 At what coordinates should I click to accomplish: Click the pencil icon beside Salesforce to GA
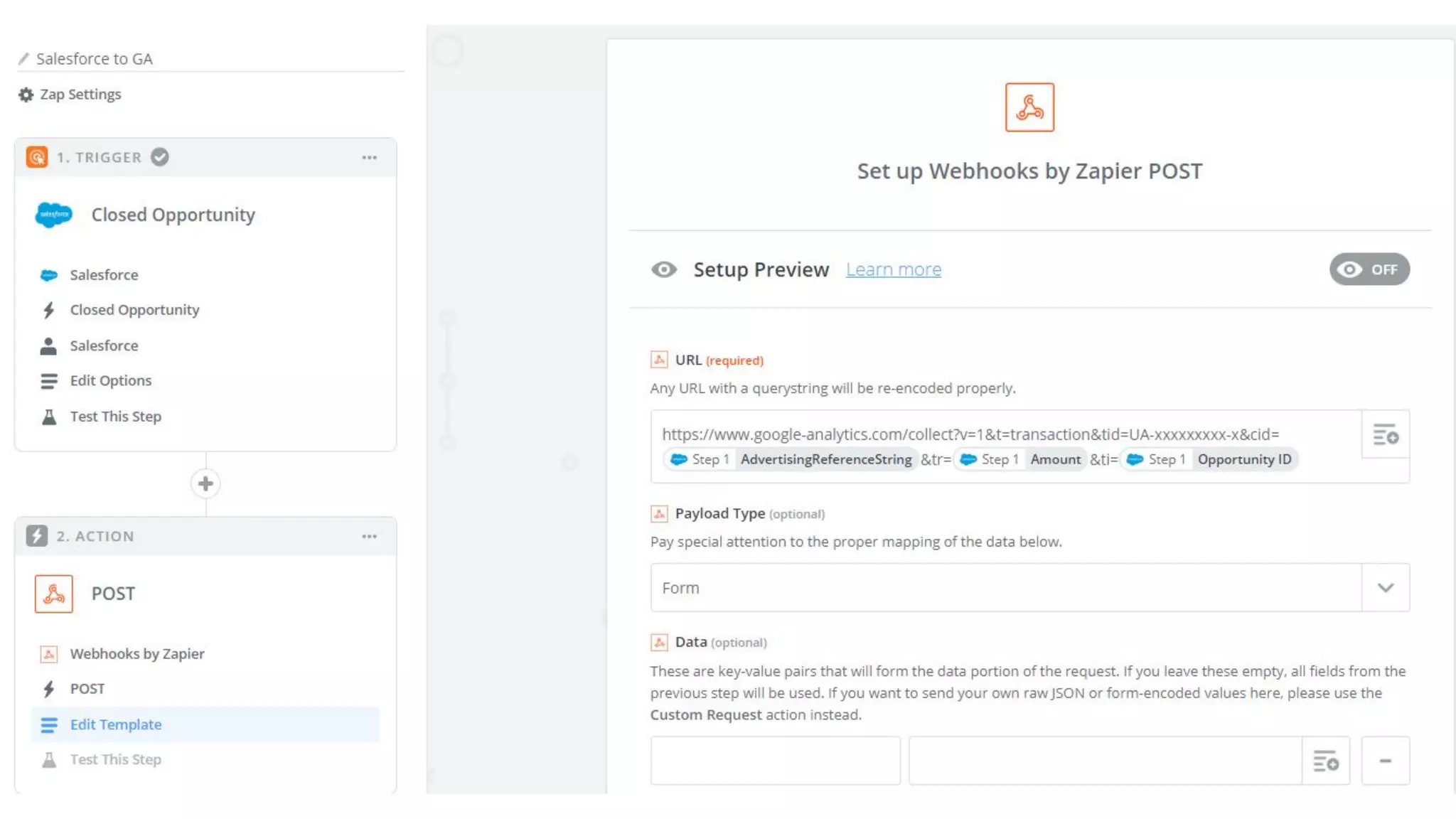pos(23,58)
